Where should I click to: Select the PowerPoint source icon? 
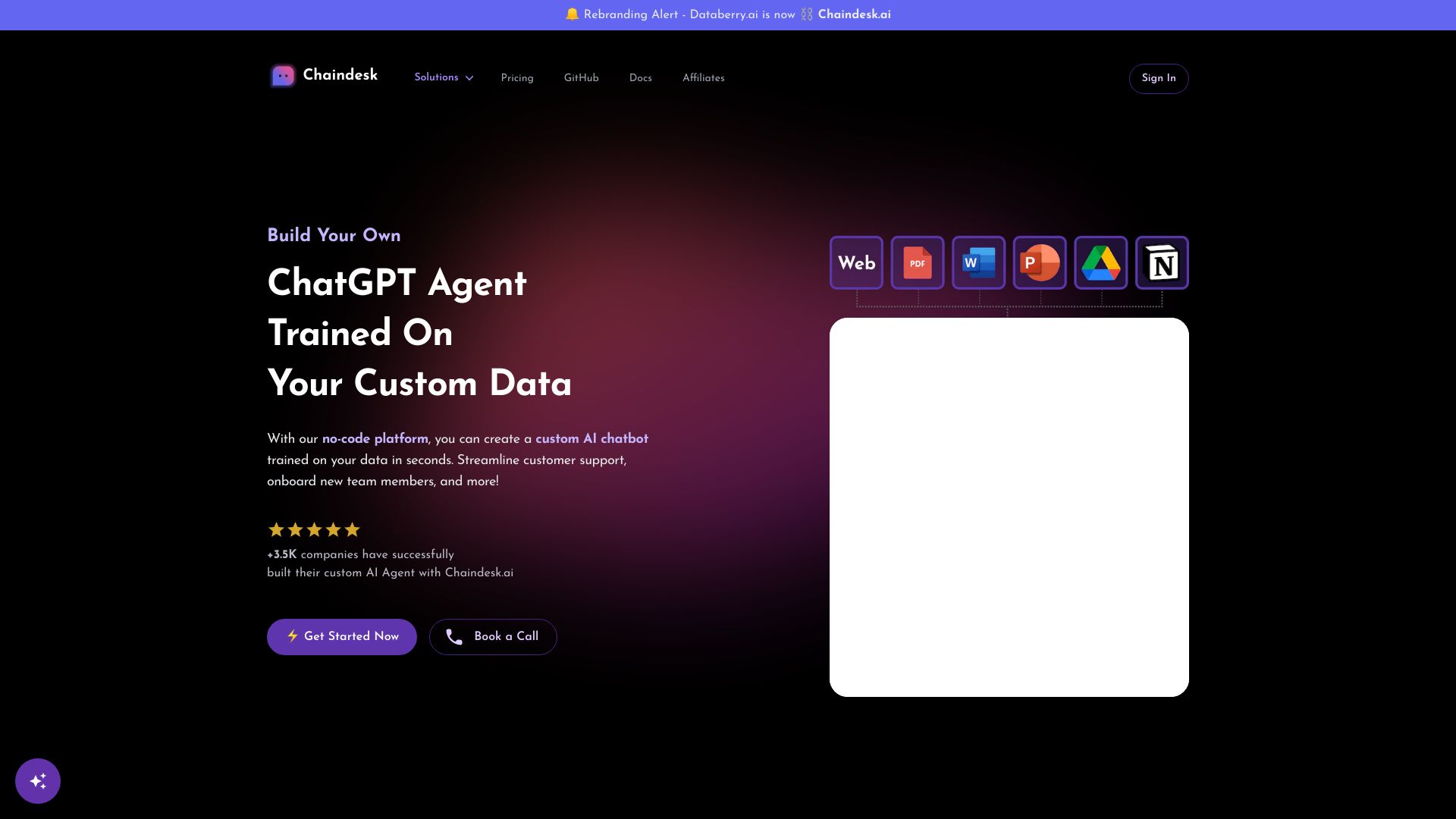point(1039,263)
